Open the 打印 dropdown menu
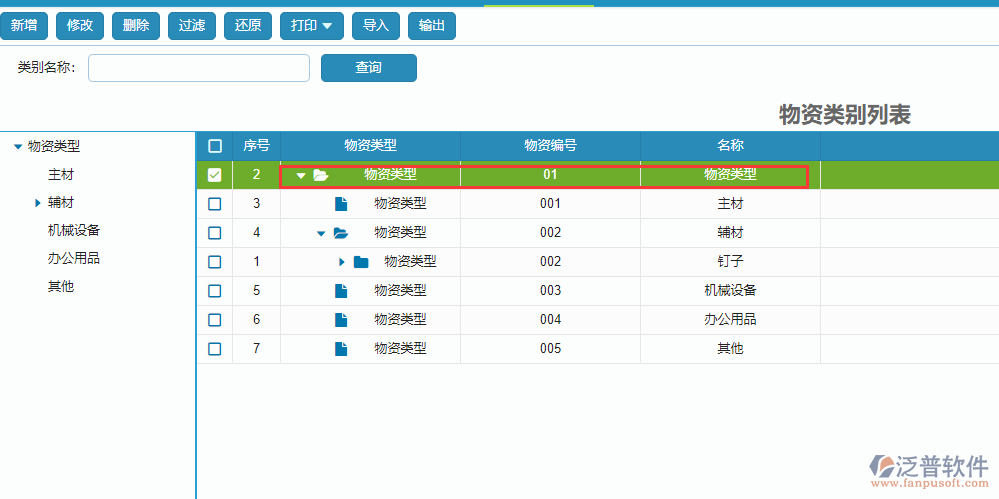 [x=311, y=25]
